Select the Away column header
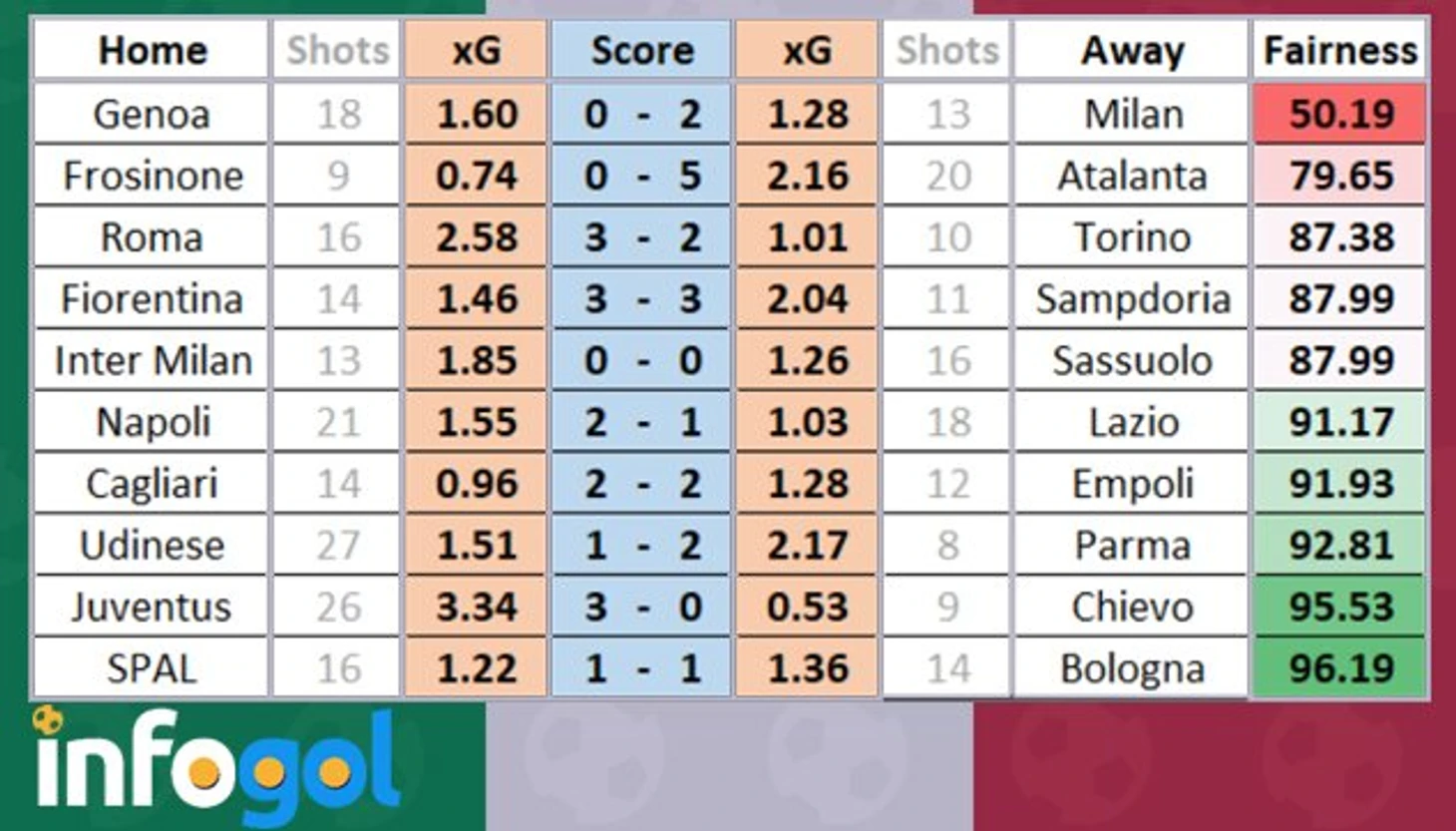The height and width of the screenshot is (831, 1456). pos(1131,50)
